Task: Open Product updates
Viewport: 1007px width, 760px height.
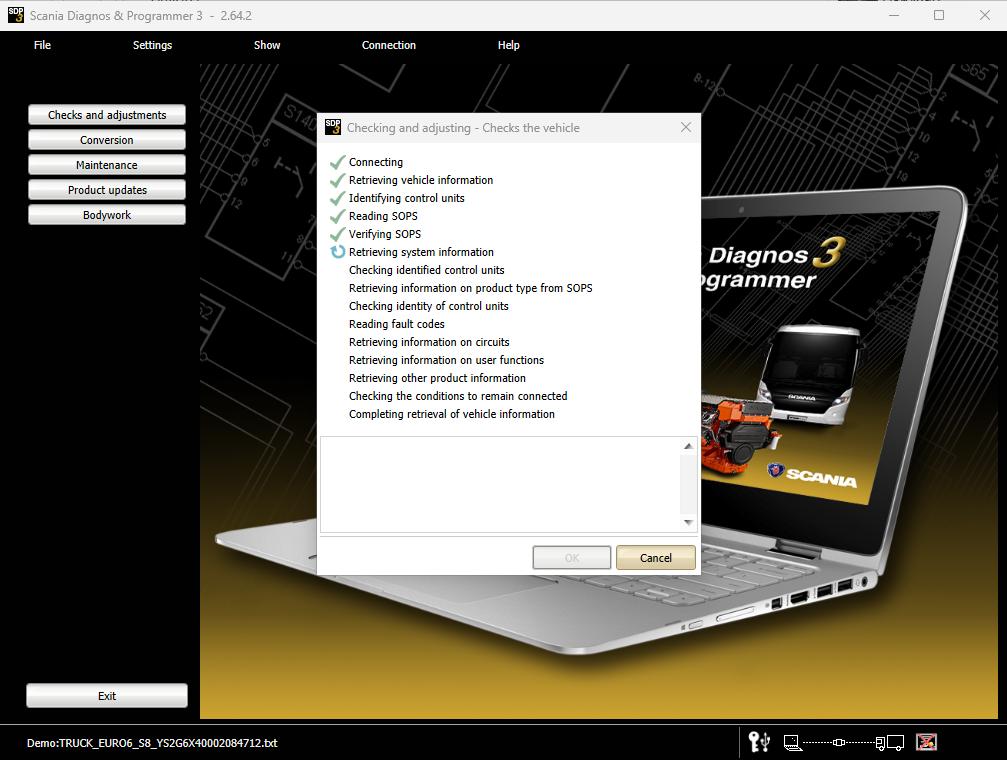Action: point(107,190)
